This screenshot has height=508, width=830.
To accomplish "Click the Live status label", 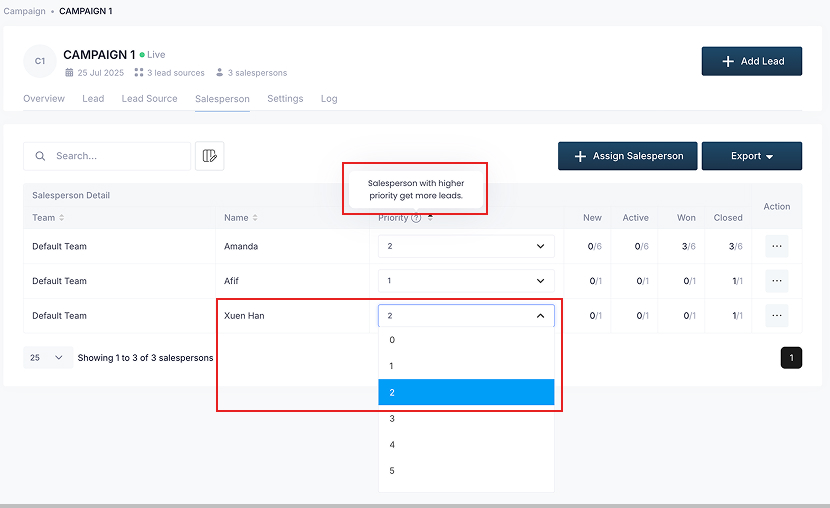I will tap(156, 55).
